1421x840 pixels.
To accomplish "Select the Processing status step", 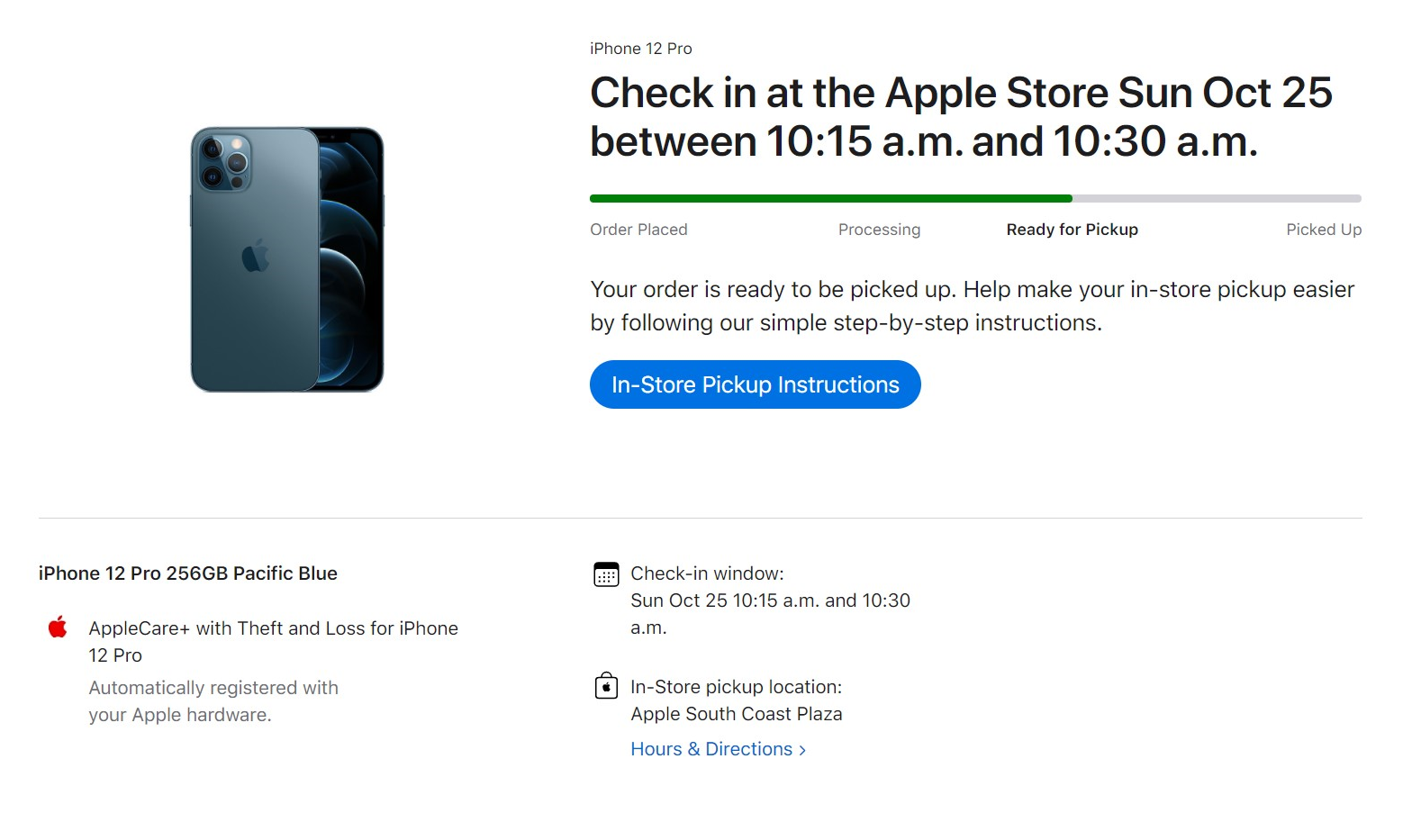I will [879, 230].
